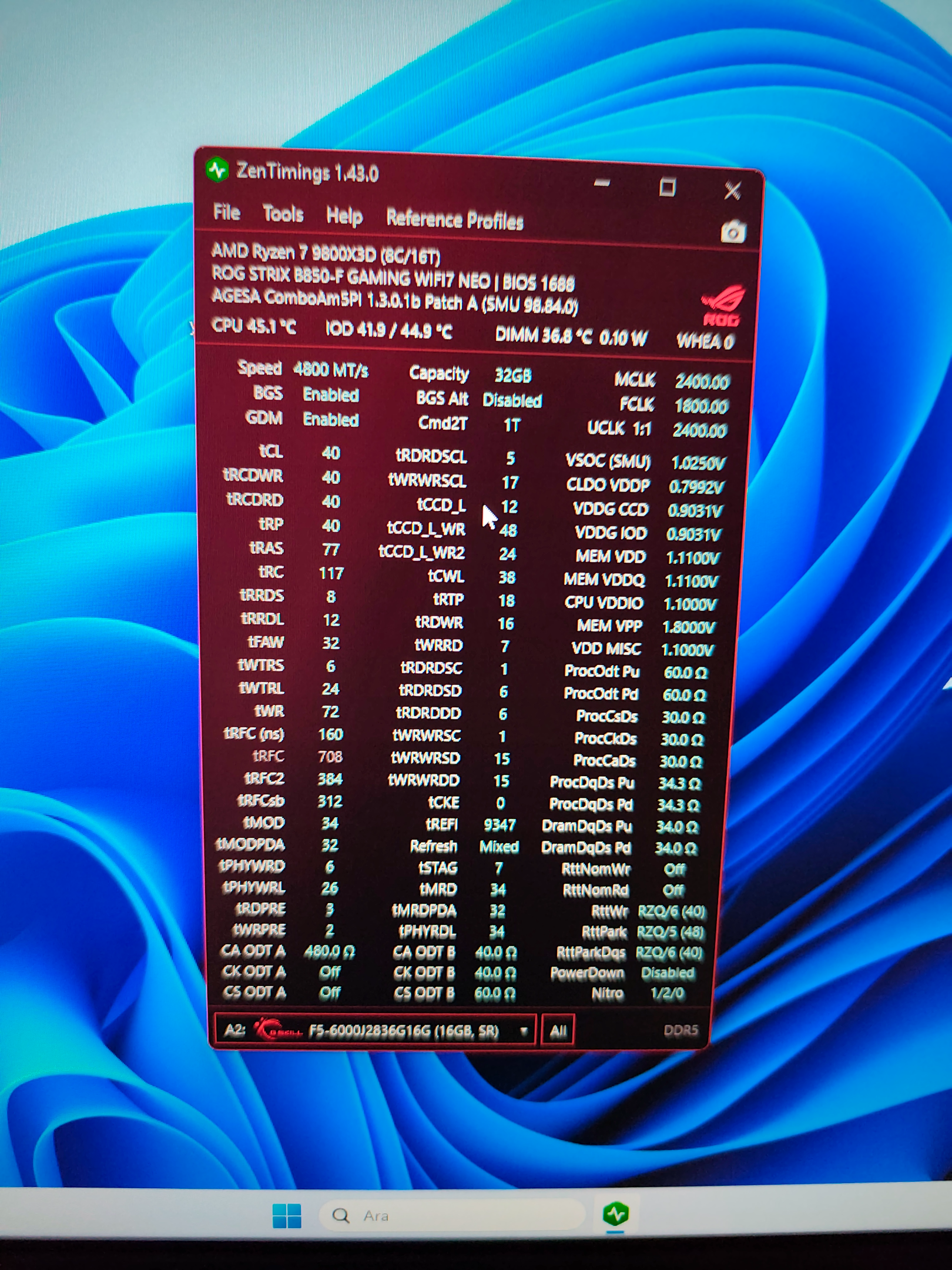This screenshot has width=952, height=1270.
Task: Click the "tRCDWR" timing label
Action: tap(253, 475)
